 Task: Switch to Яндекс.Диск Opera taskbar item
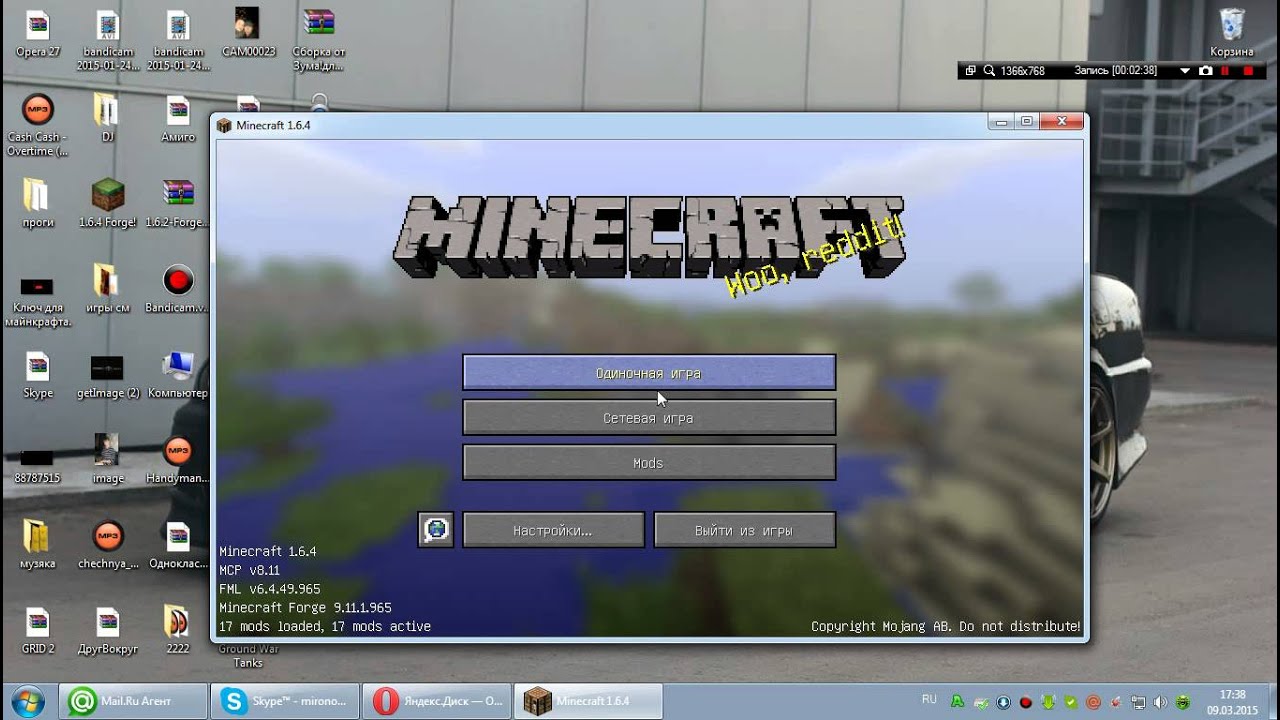pyautogui.click(x=436, y=701)
